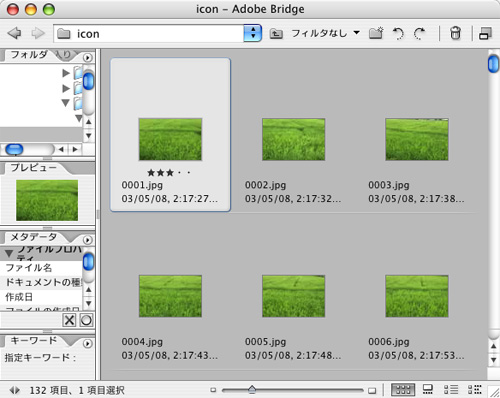This screenshot has height=398, width=500.
Task: Switch to details view mode
Action: (x=451, y=389)
